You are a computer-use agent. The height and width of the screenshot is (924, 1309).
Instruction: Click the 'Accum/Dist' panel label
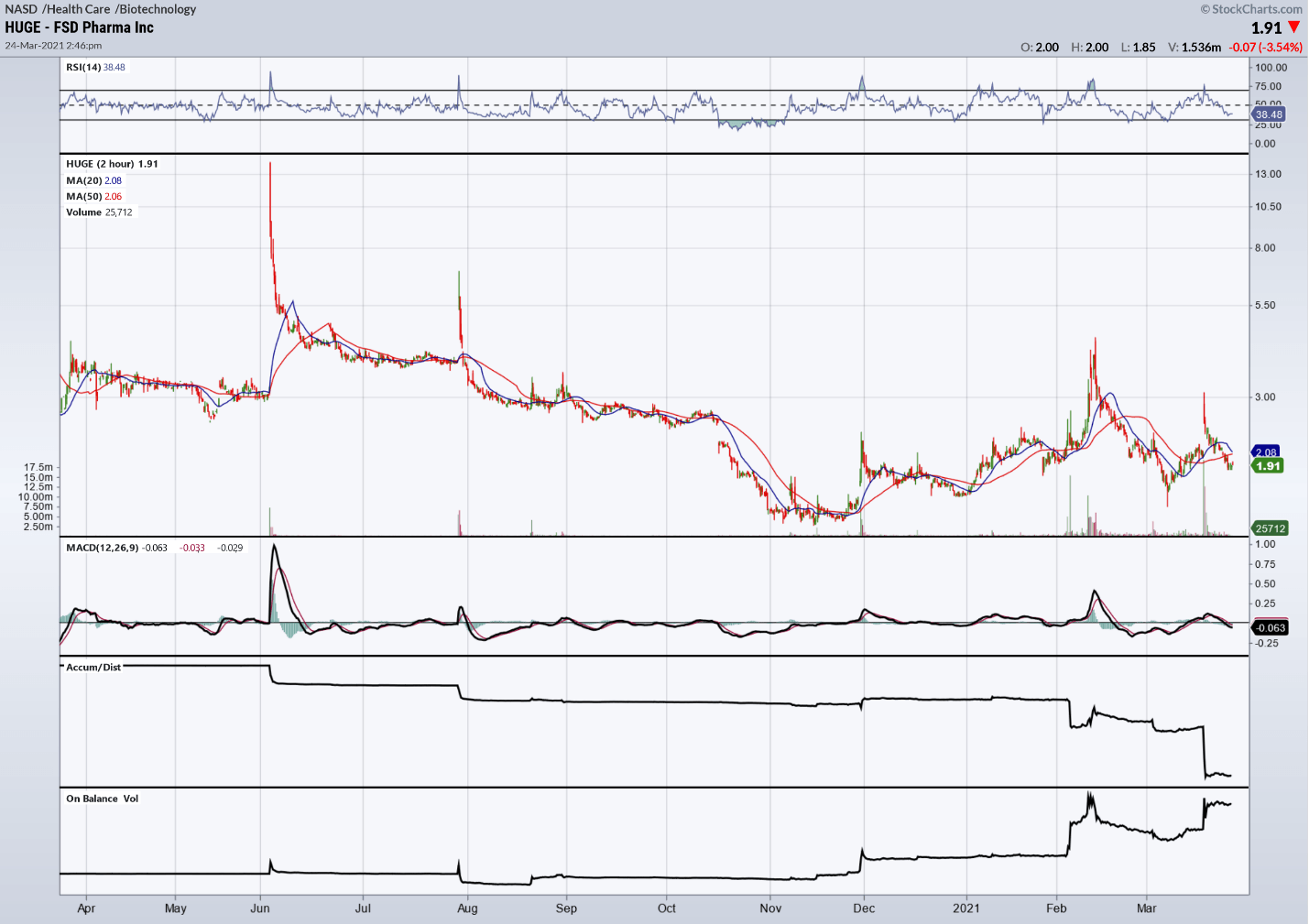(93, 668)
